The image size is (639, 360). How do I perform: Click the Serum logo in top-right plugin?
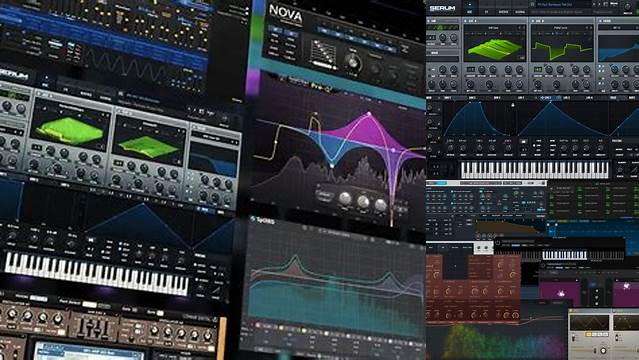(442, 8)
